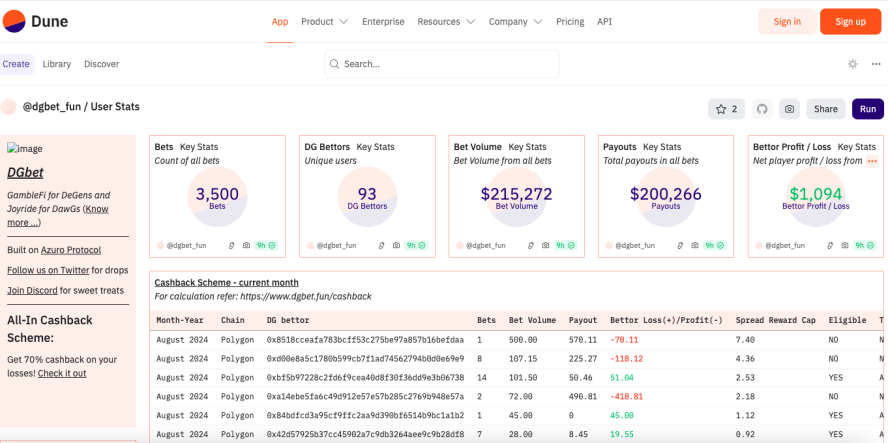Click the camera screenshot icon beside Share

pyautogui.click(x=789, y=109)
